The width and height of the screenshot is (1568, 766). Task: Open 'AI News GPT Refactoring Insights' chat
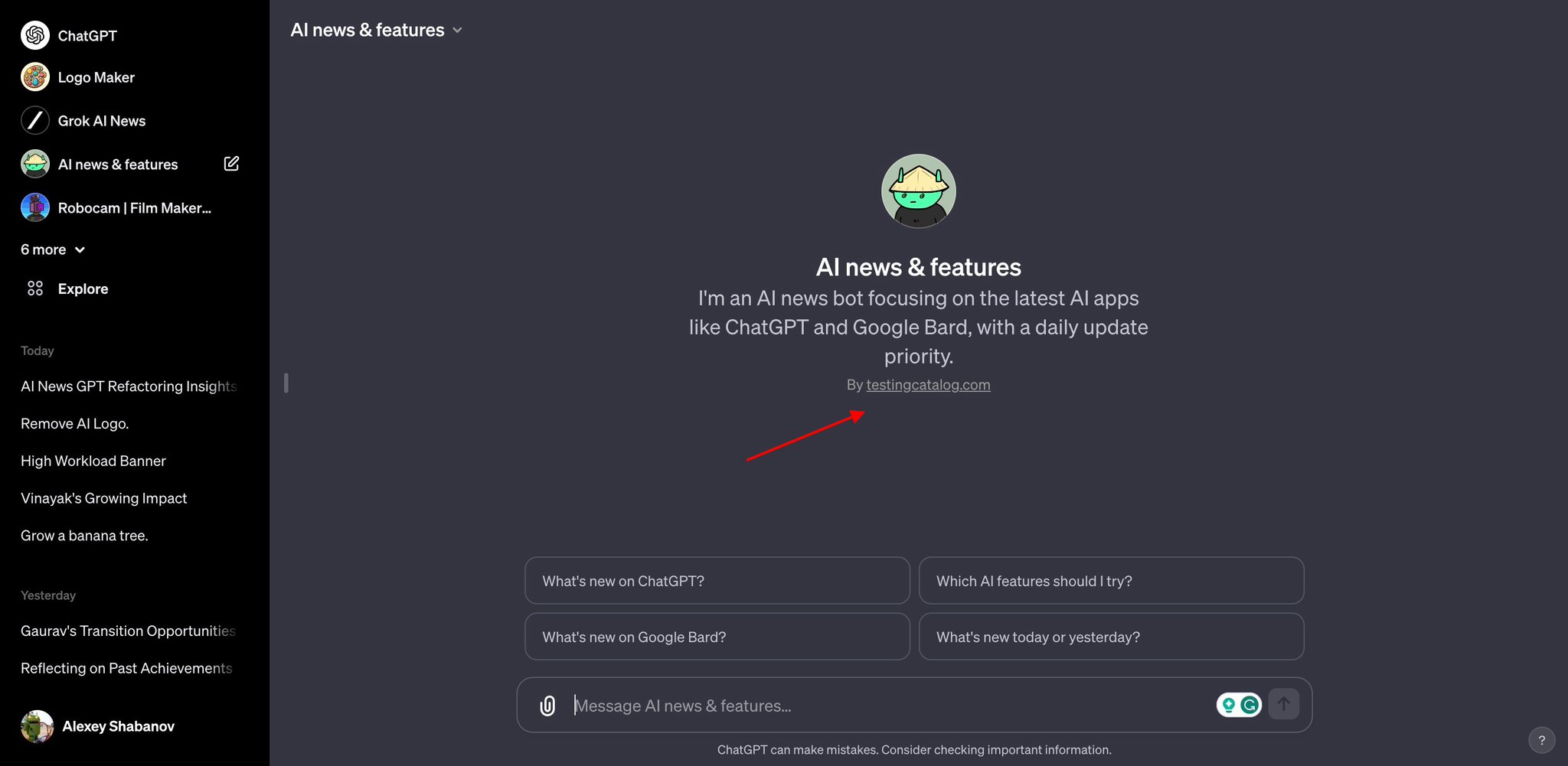(129, 386)
